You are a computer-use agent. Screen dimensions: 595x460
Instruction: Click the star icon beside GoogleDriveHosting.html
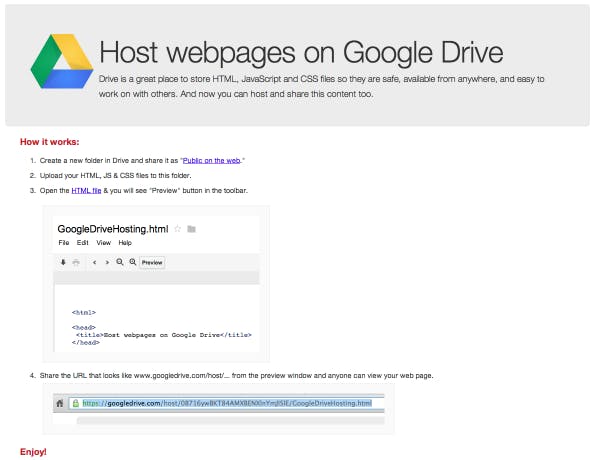click(177, 229)
